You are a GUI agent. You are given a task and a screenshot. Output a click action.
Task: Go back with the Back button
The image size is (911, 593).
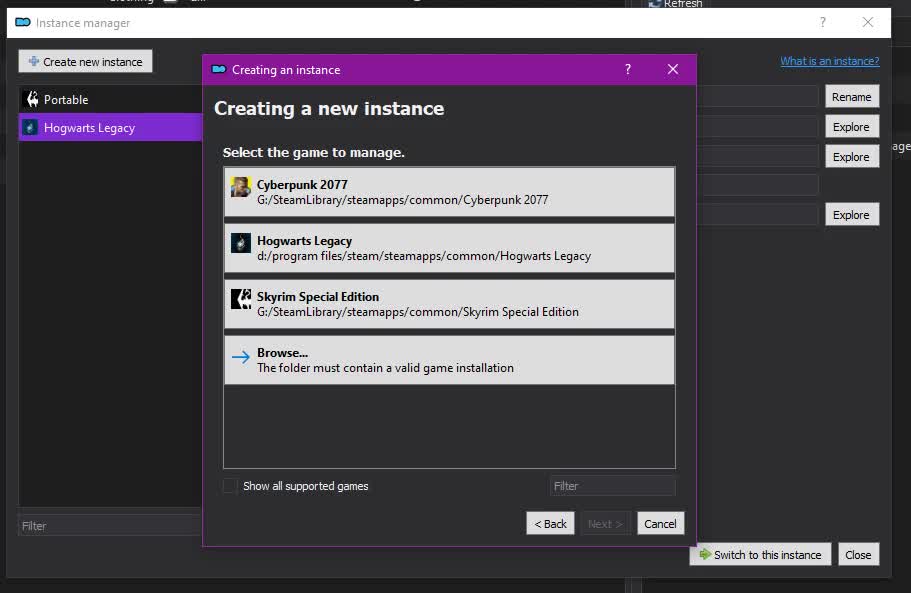[x=550, y=523]
